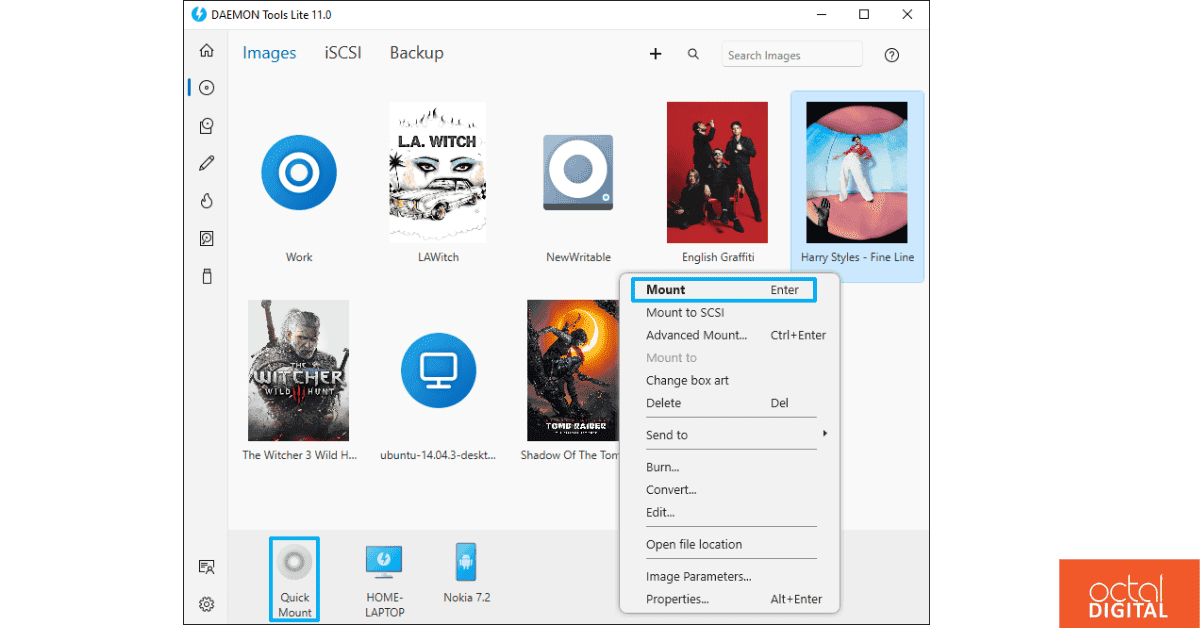Open the Burn flame icon in sidebar

[x=206, y=200]
